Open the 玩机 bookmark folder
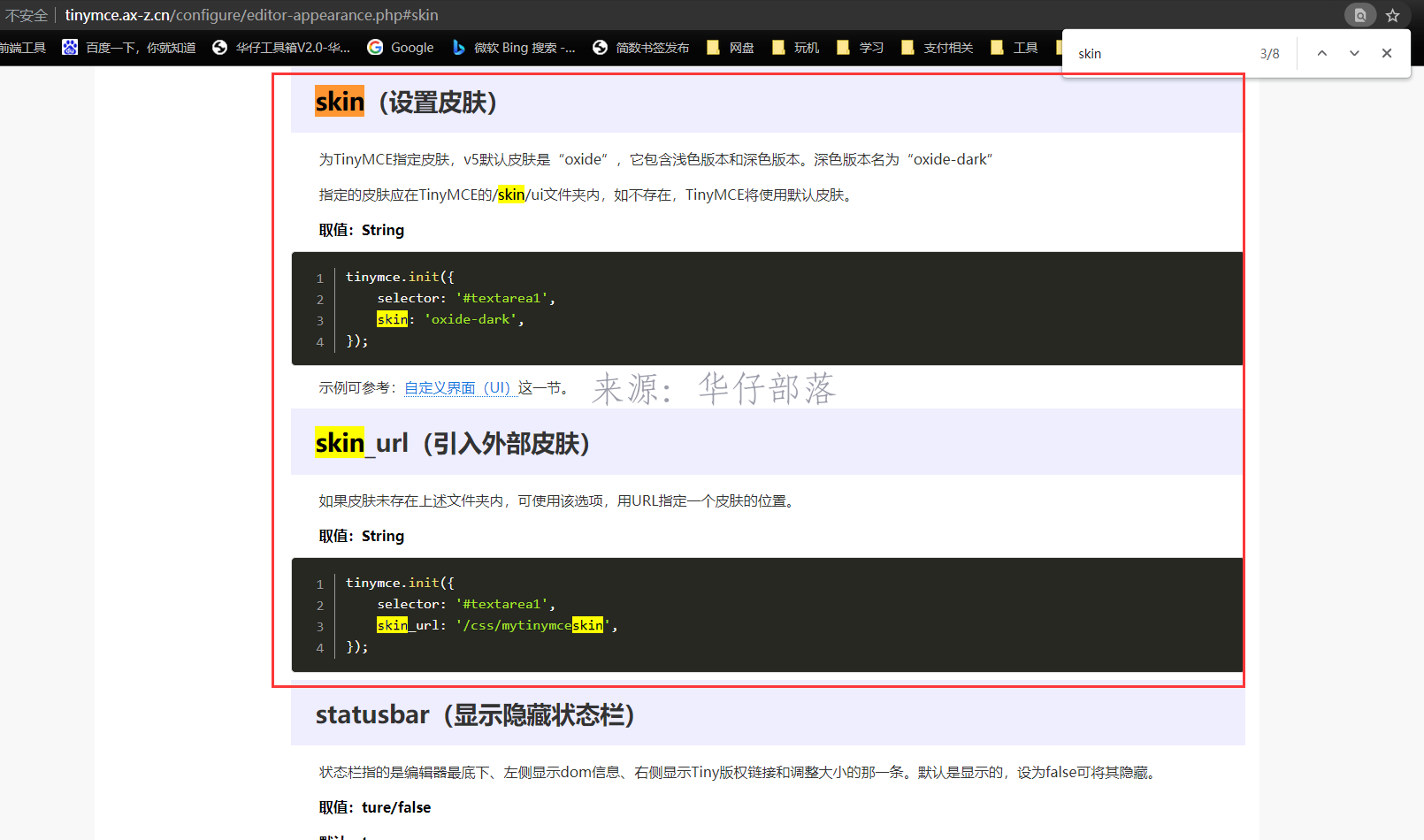This screenshot has width=1424, height=840. click(x=795, y=48)
